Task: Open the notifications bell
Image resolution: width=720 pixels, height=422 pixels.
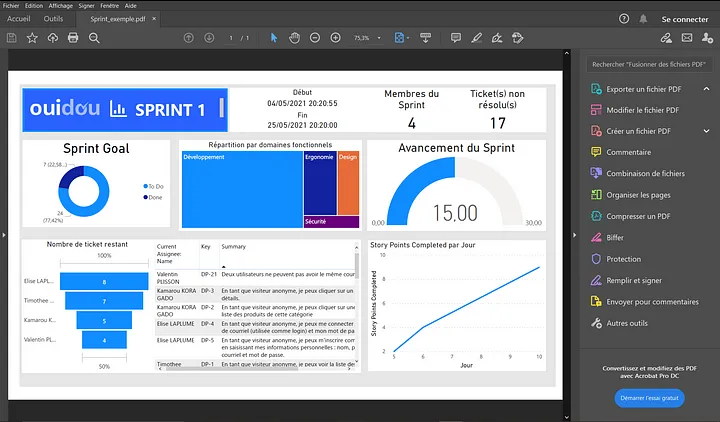Action: tap(643, 19)
